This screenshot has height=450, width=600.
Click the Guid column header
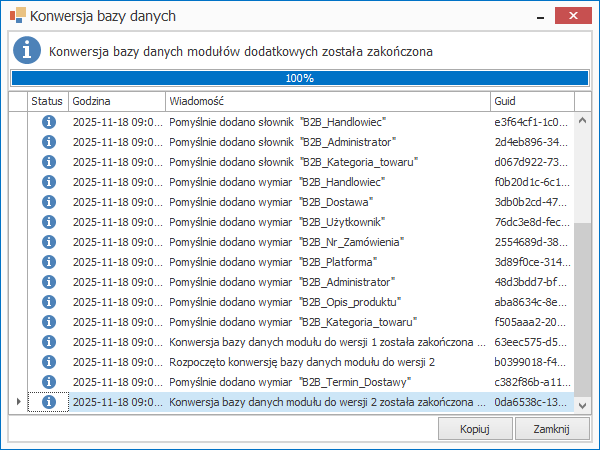point(531,101)
